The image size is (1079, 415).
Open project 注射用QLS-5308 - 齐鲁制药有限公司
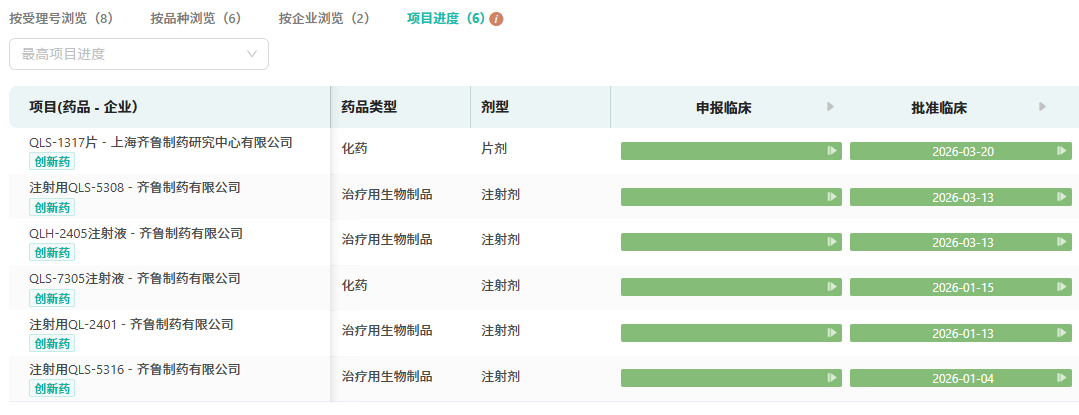coord(135,187)
